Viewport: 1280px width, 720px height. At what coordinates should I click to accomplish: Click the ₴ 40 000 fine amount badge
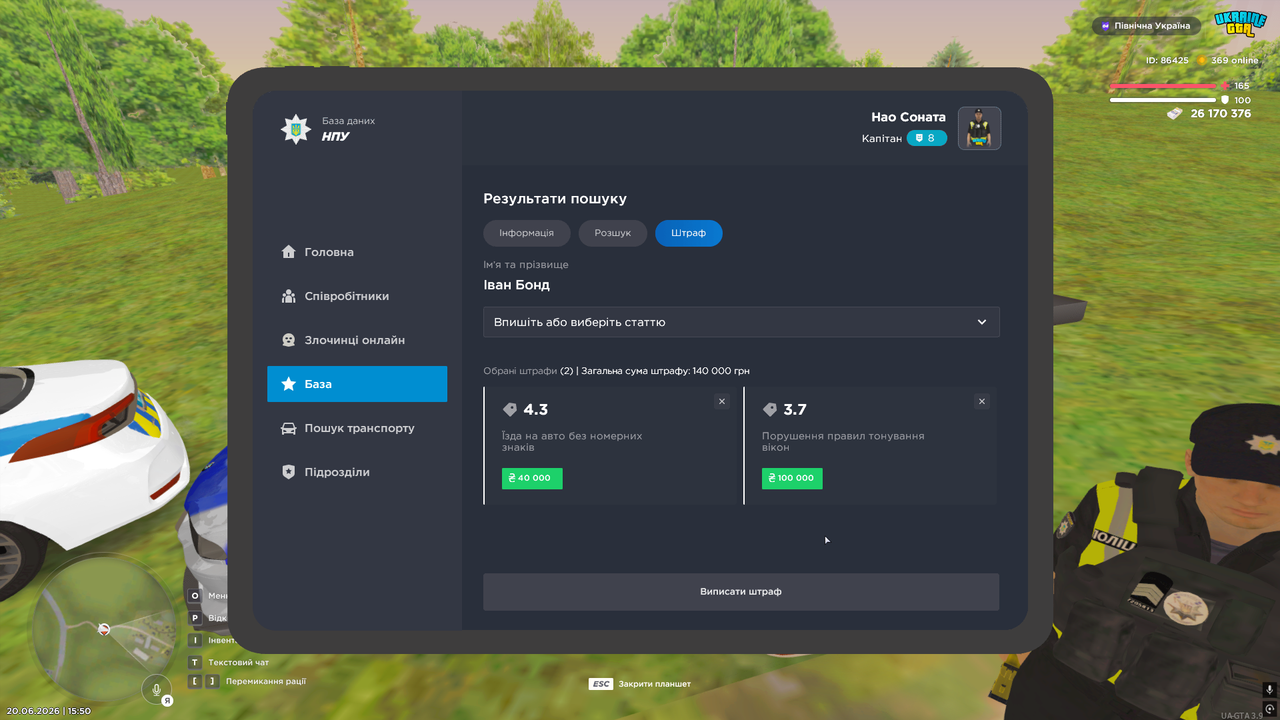coord(532,478)
